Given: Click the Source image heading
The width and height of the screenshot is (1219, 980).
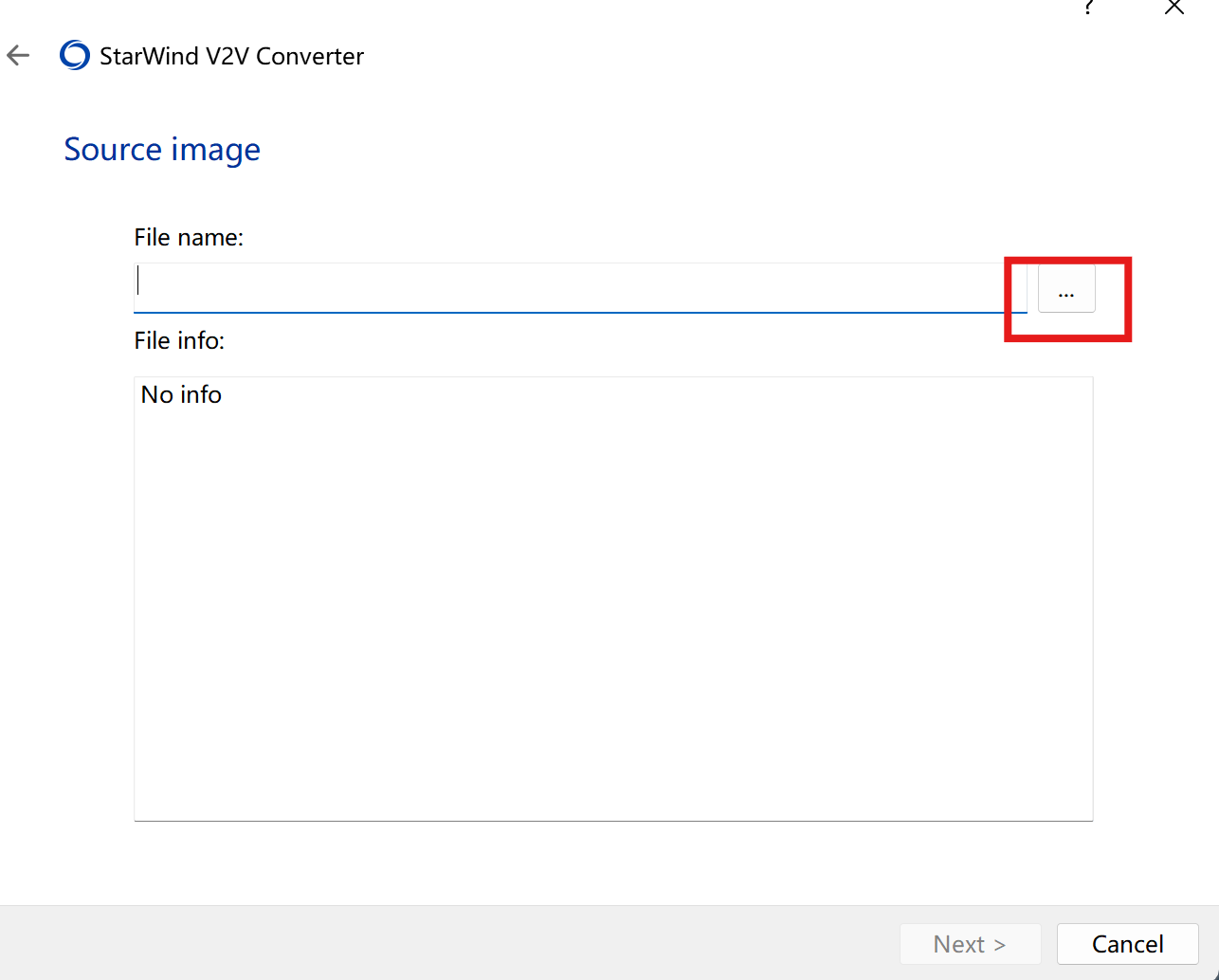Looking at the screenshot, I should (162, 150).
